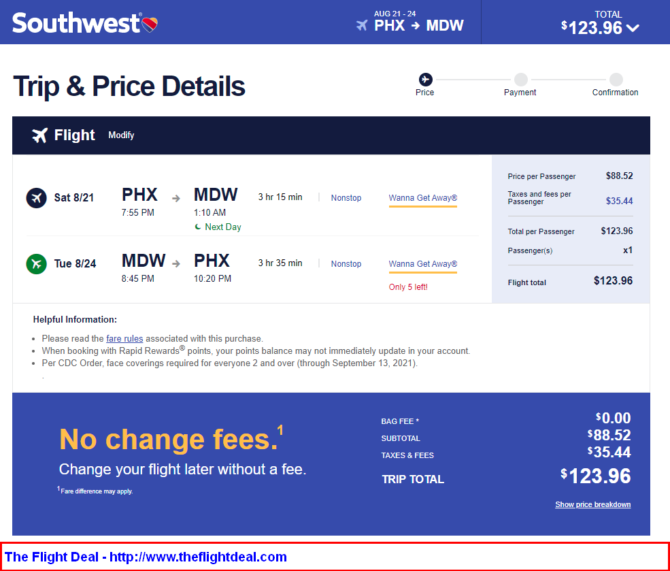Screen dimensions: 670x571
Task: Open the Modify flight link
Action: coord(121,135)
